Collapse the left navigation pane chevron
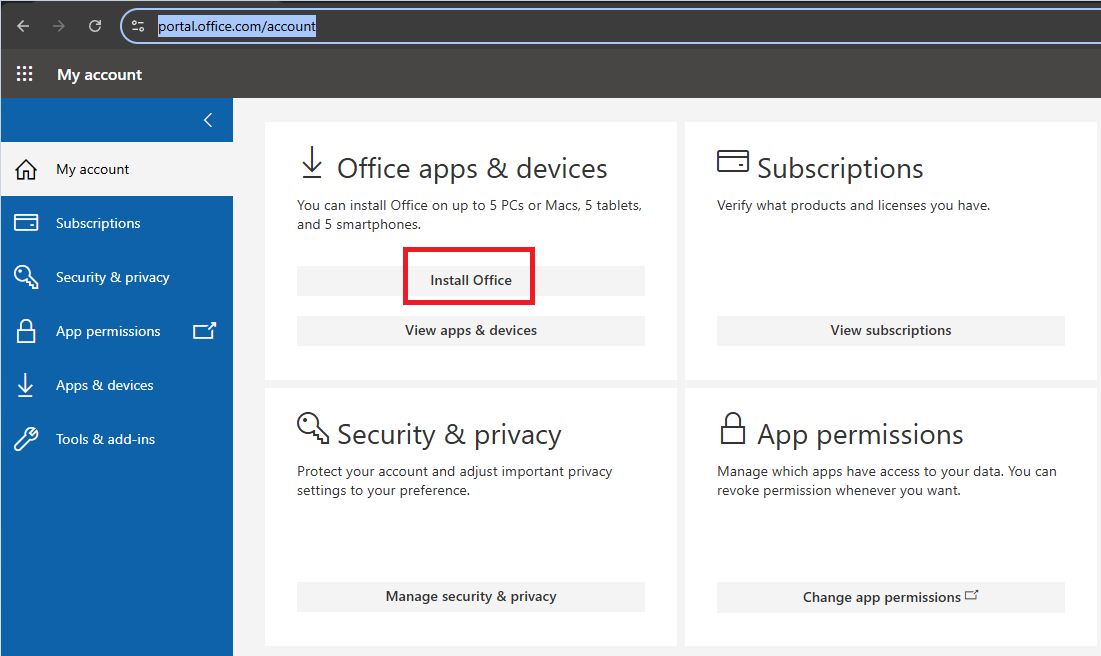 click(x=208, y=120)
